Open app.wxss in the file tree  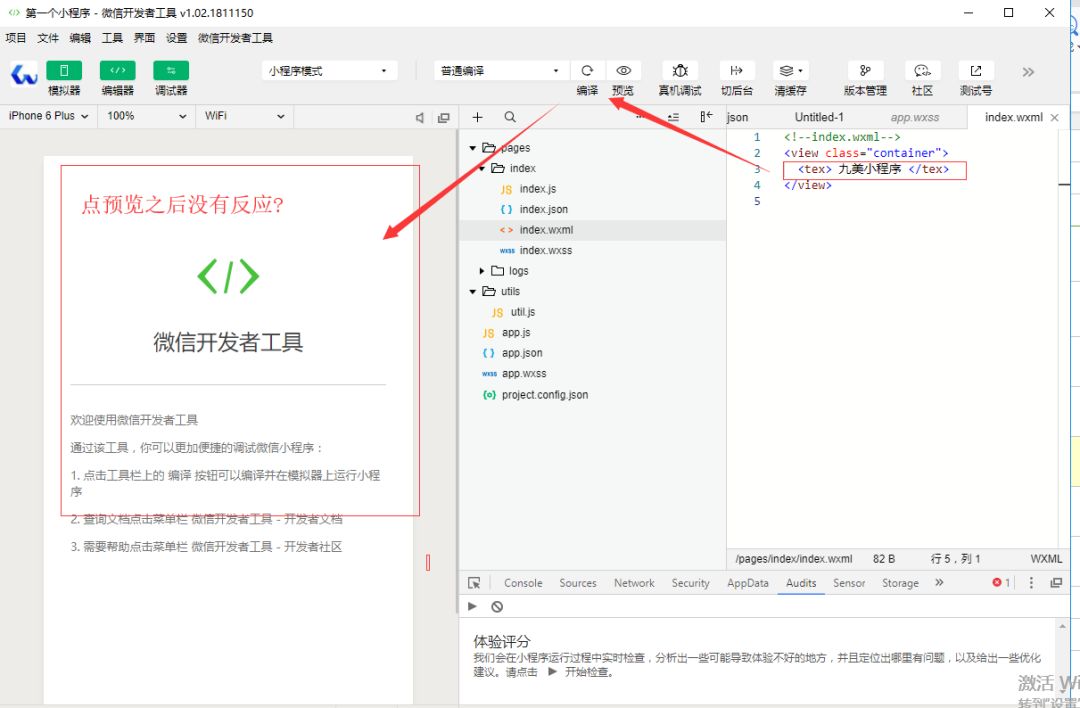[523, 374]
